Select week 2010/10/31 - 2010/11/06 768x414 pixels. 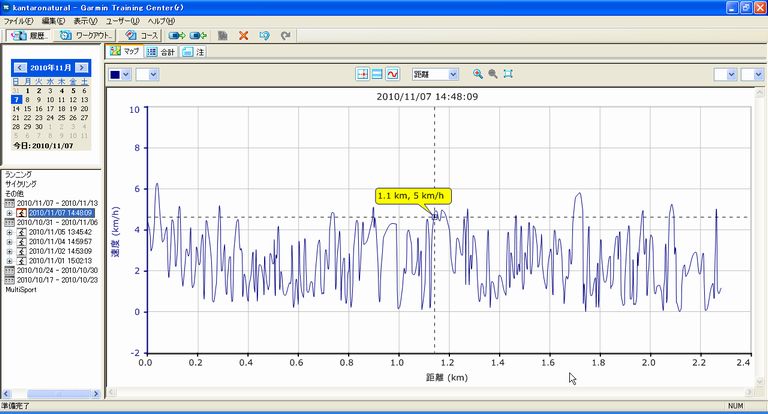coord(57,222)
